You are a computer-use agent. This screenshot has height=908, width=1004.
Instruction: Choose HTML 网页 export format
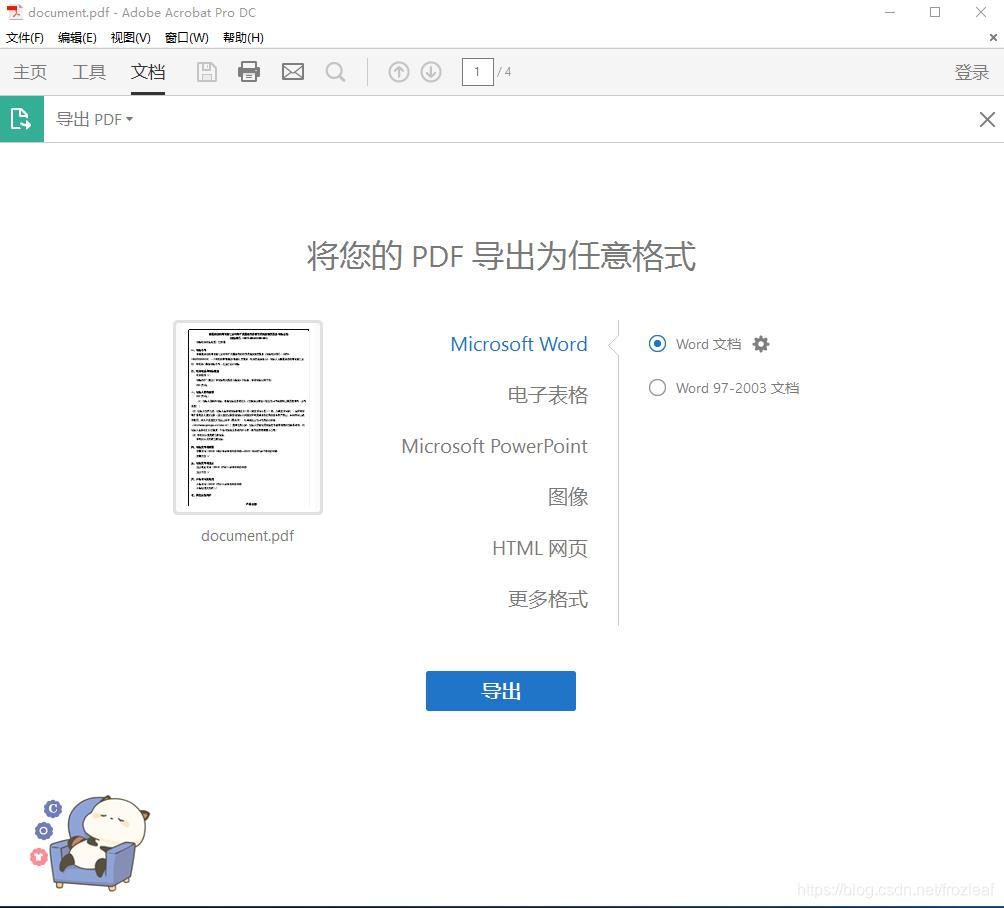pos(540,548)
